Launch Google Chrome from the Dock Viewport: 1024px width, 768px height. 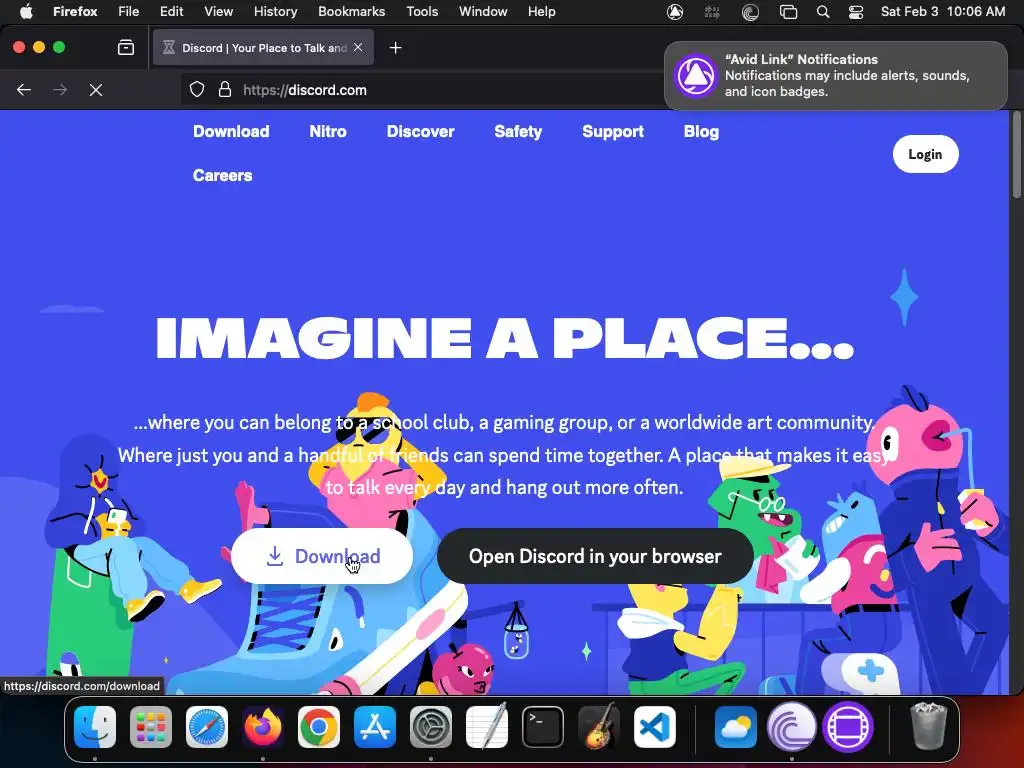319,727
